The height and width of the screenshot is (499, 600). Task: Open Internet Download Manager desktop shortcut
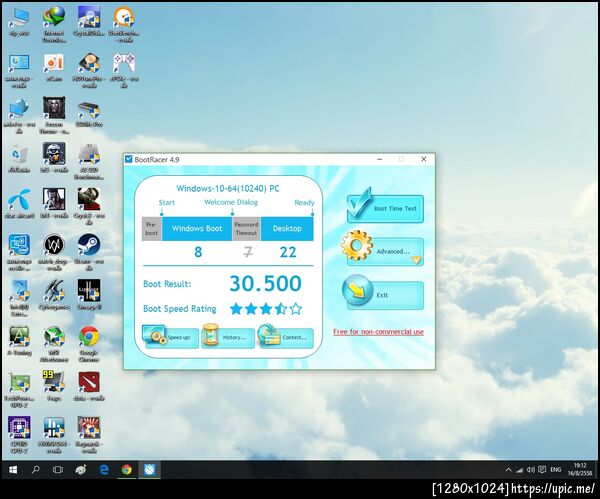click(54, 24)
